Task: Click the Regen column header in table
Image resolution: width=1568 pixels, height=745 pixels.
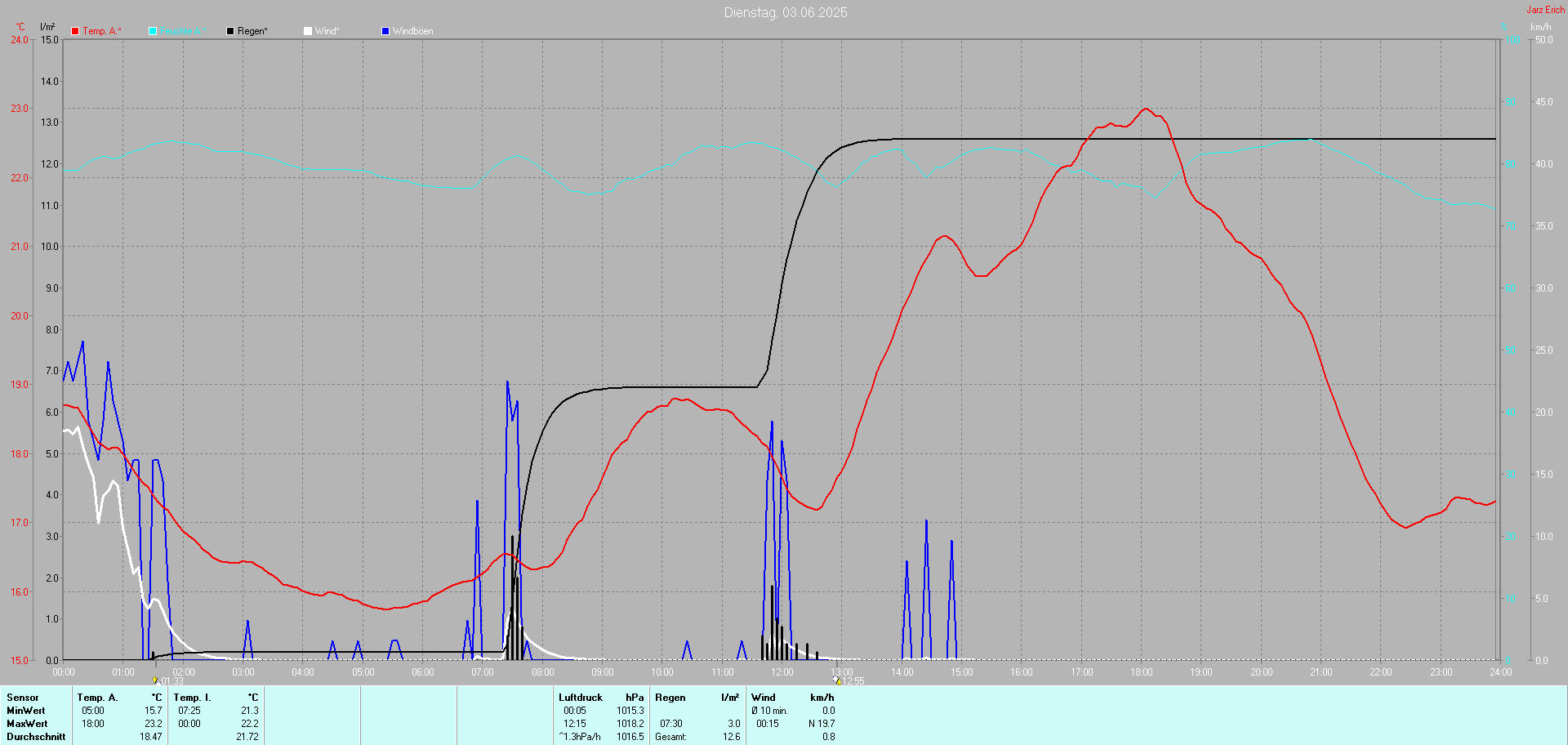Action: tap(670, 698)
